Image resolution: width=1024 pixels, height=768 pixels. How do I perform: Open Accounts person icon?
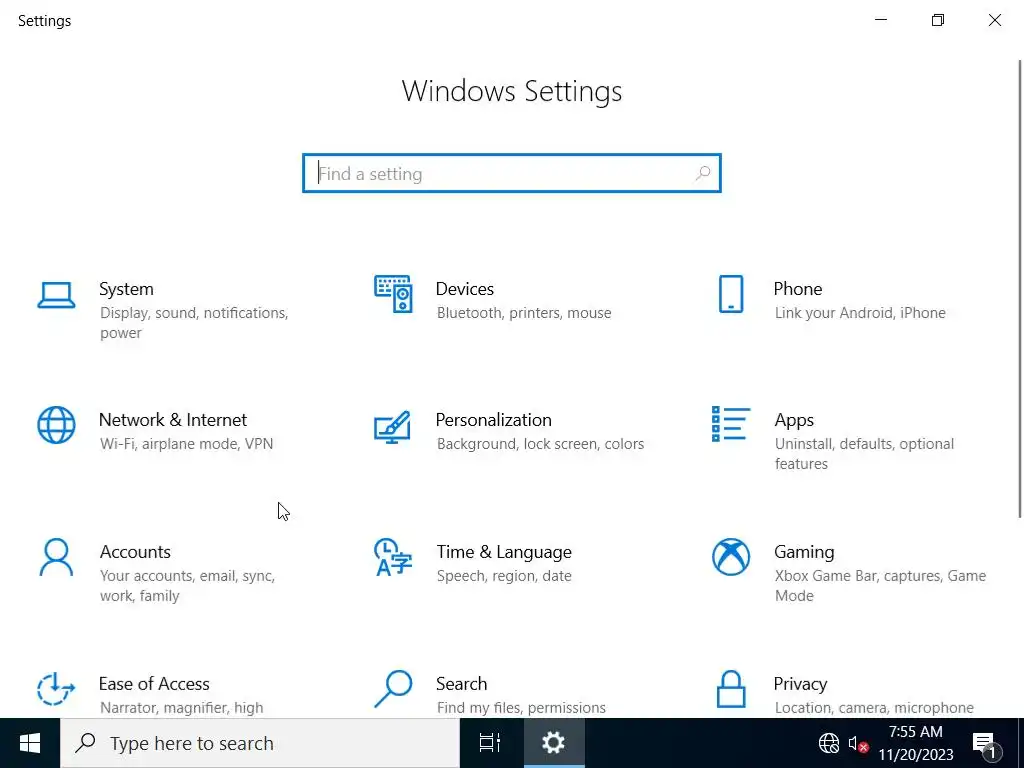pyautogui.click(x=56, y=557)
